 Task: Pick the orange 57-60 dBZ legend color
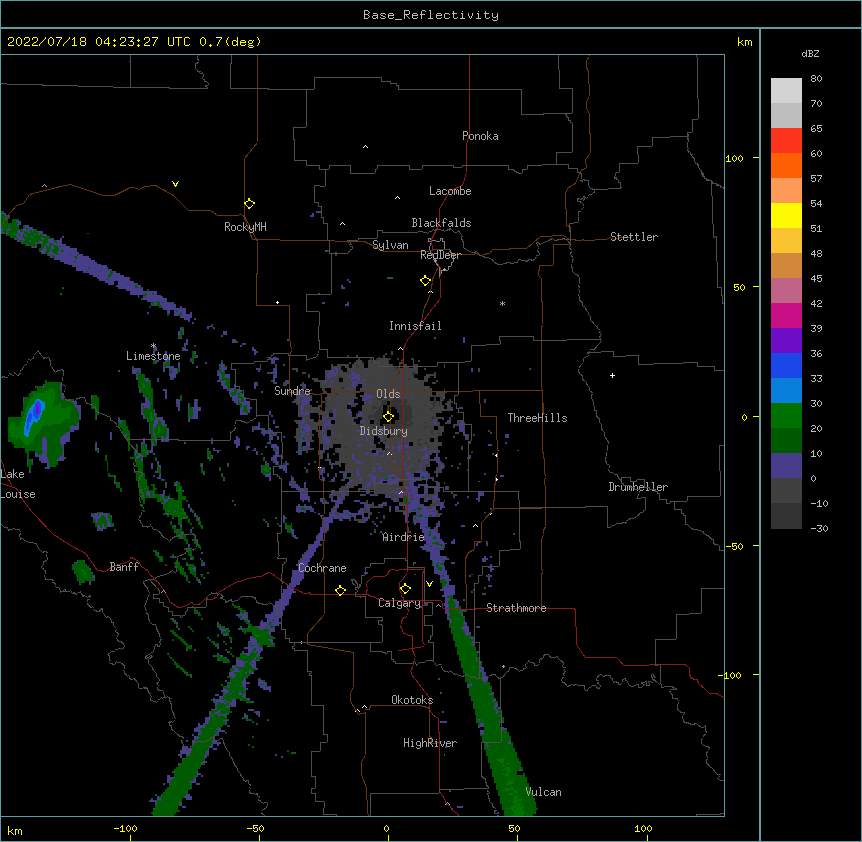click(786, 165)
